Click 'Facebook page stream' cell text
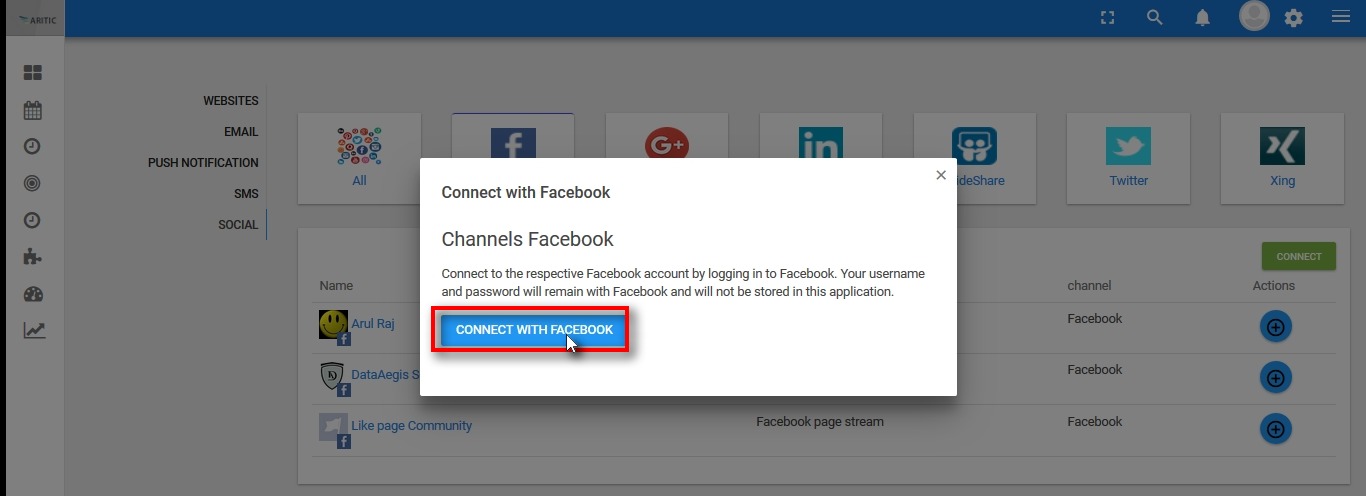 [820, 422]
